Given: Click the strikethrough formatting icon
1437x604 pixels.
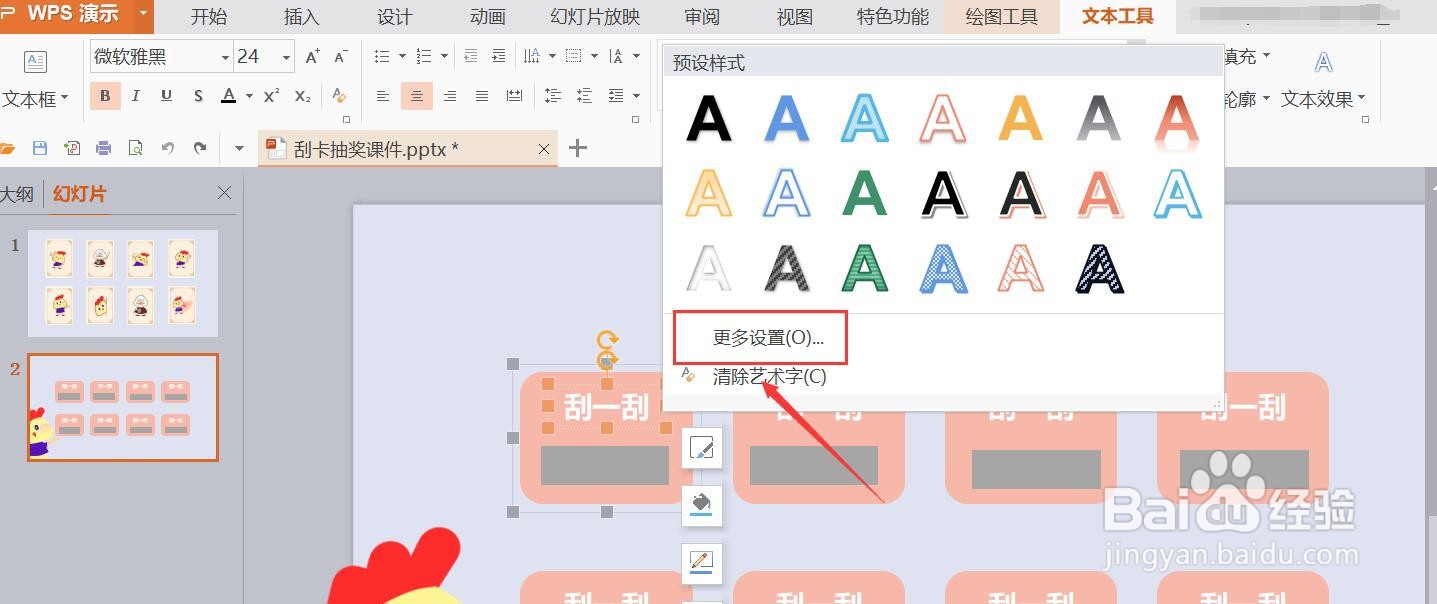Looking at the screenshot, I should click(198, 95).
